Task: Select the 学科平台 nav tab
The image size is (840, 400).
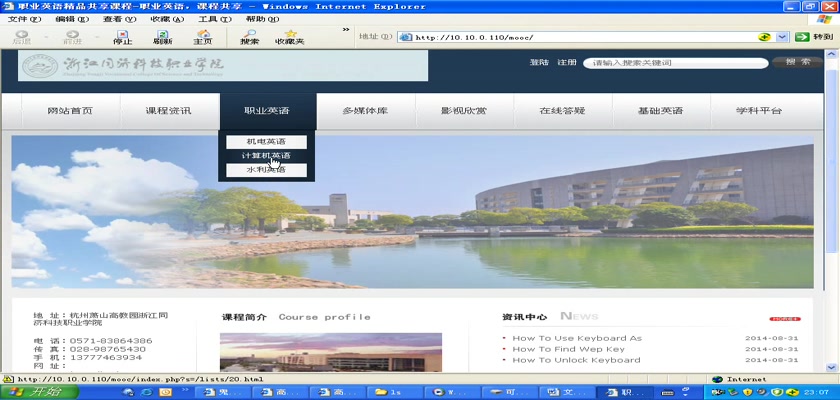Action: (759, 111)
